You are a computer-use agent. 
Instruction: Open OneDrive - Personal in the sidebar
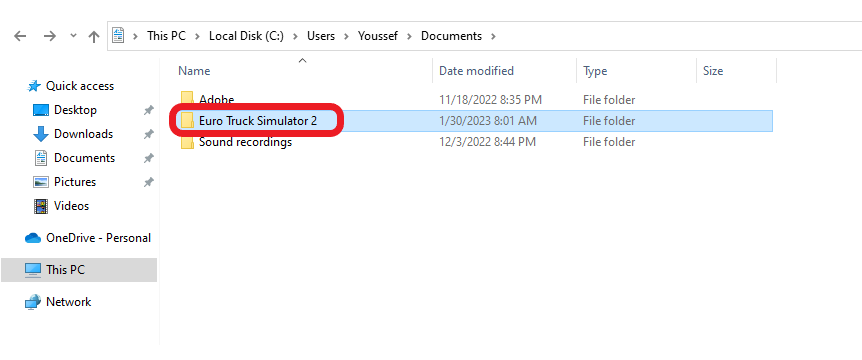coord(88,238)
